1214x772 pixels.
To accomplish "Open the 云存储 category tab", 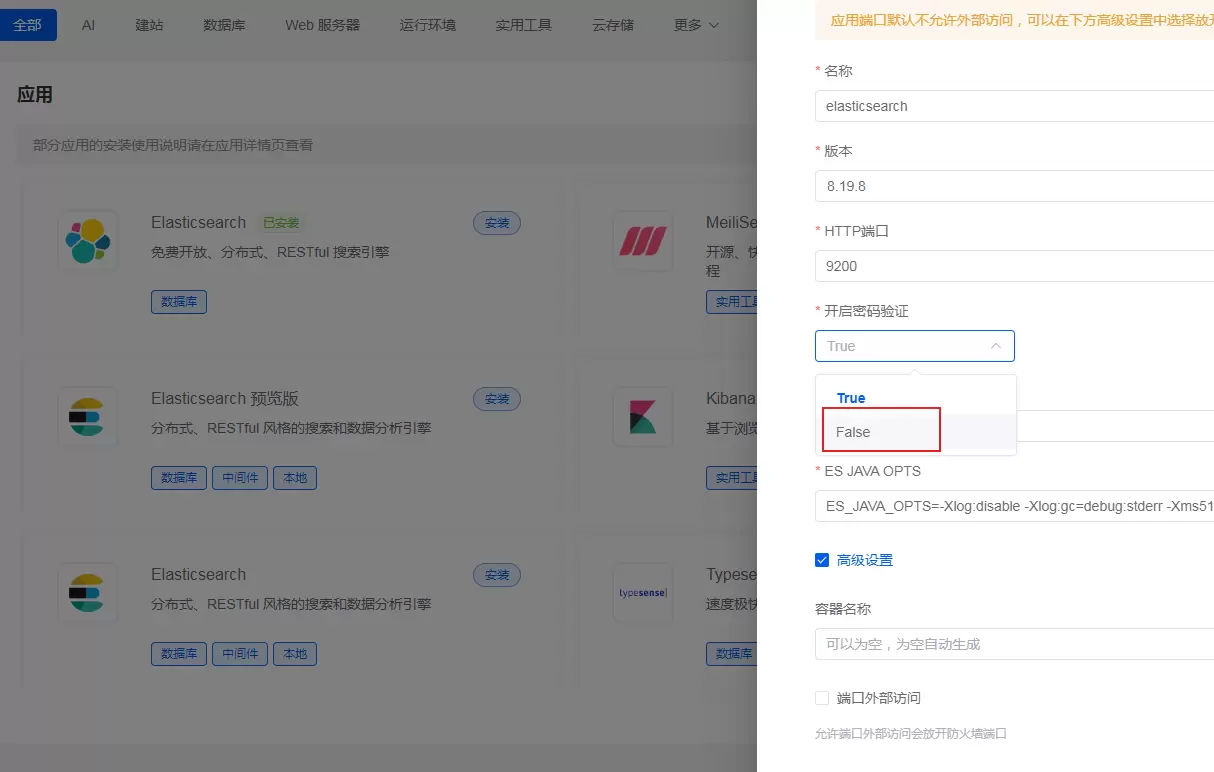I will pos(613,25).
